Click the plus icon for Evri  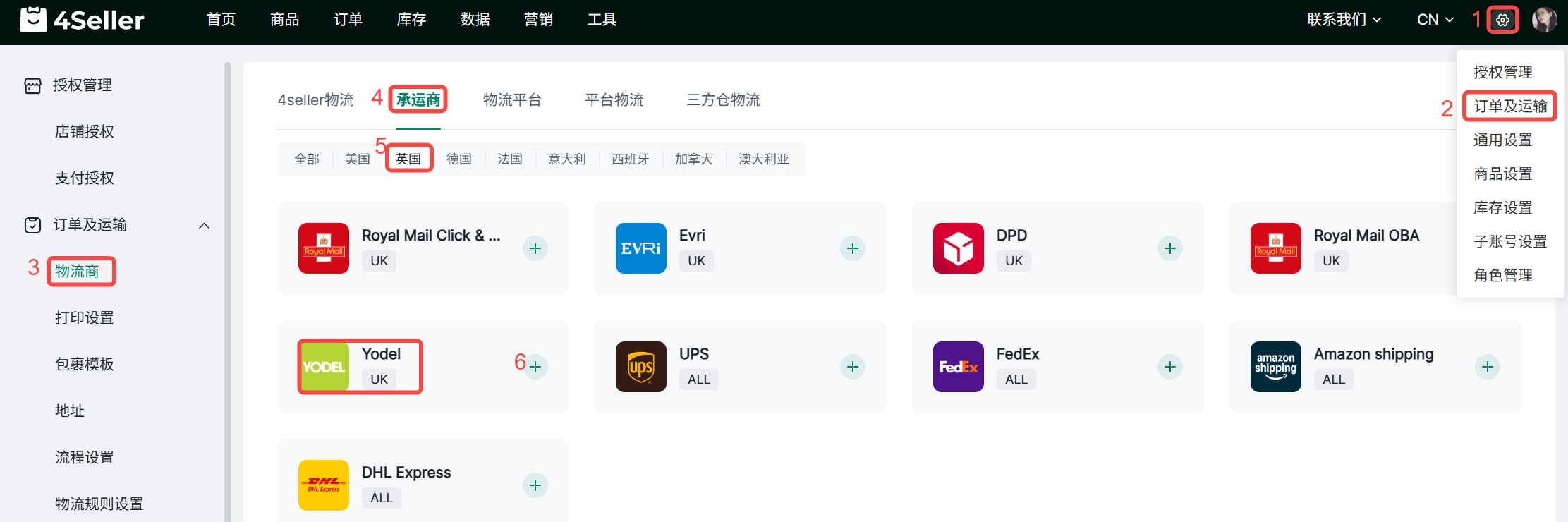tap(852, 248)
